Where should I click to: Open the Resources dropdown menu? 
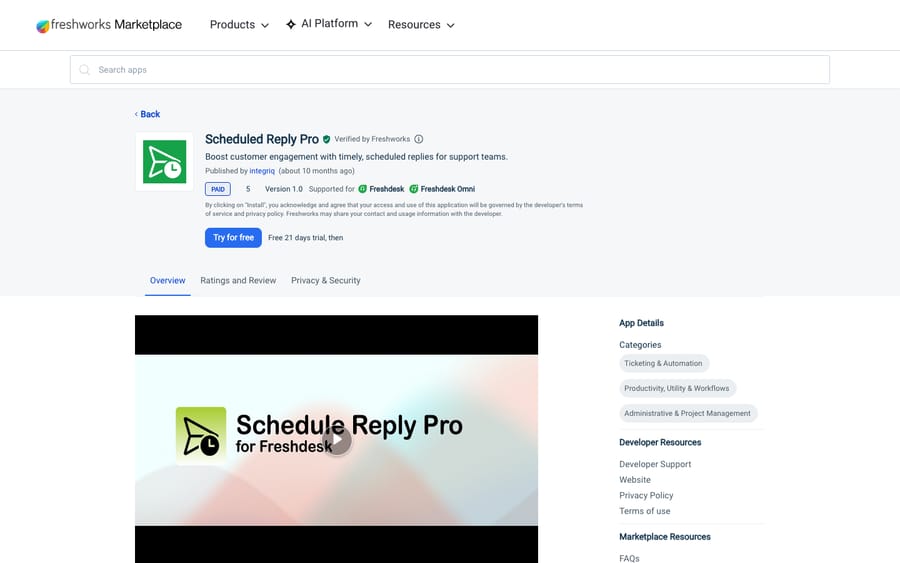click(421, 25)
